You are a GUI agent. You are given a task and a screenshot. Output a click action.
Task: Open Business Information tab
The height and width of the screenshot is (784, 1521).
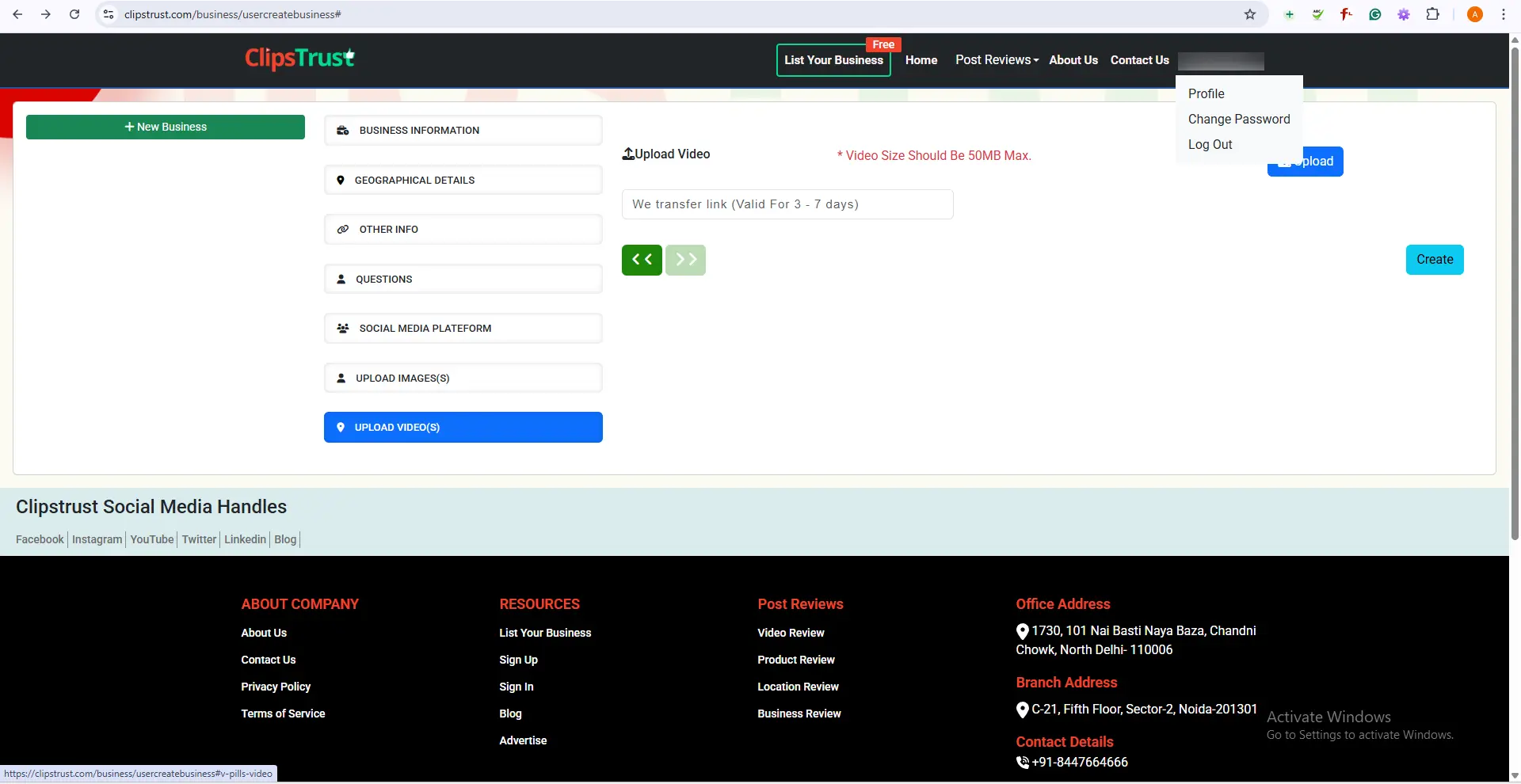click(x=463, y=131)
